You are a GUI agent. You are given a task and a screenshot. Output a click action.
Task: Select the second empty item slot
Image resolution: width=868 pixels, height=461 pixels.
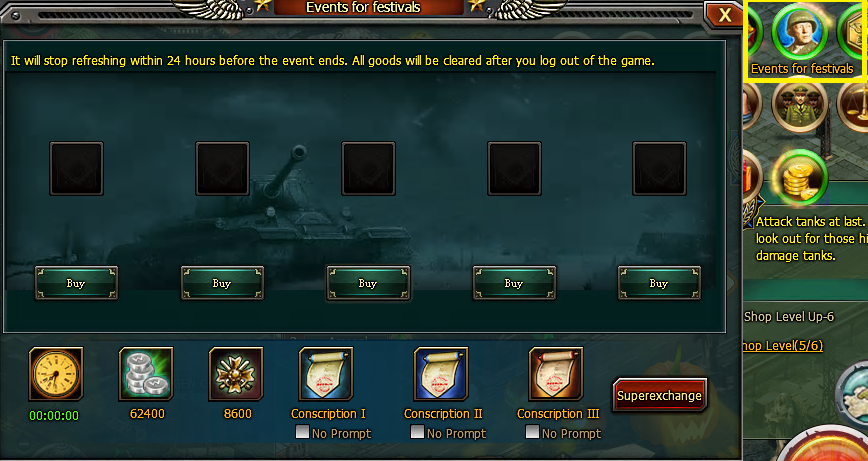(222, 168)
